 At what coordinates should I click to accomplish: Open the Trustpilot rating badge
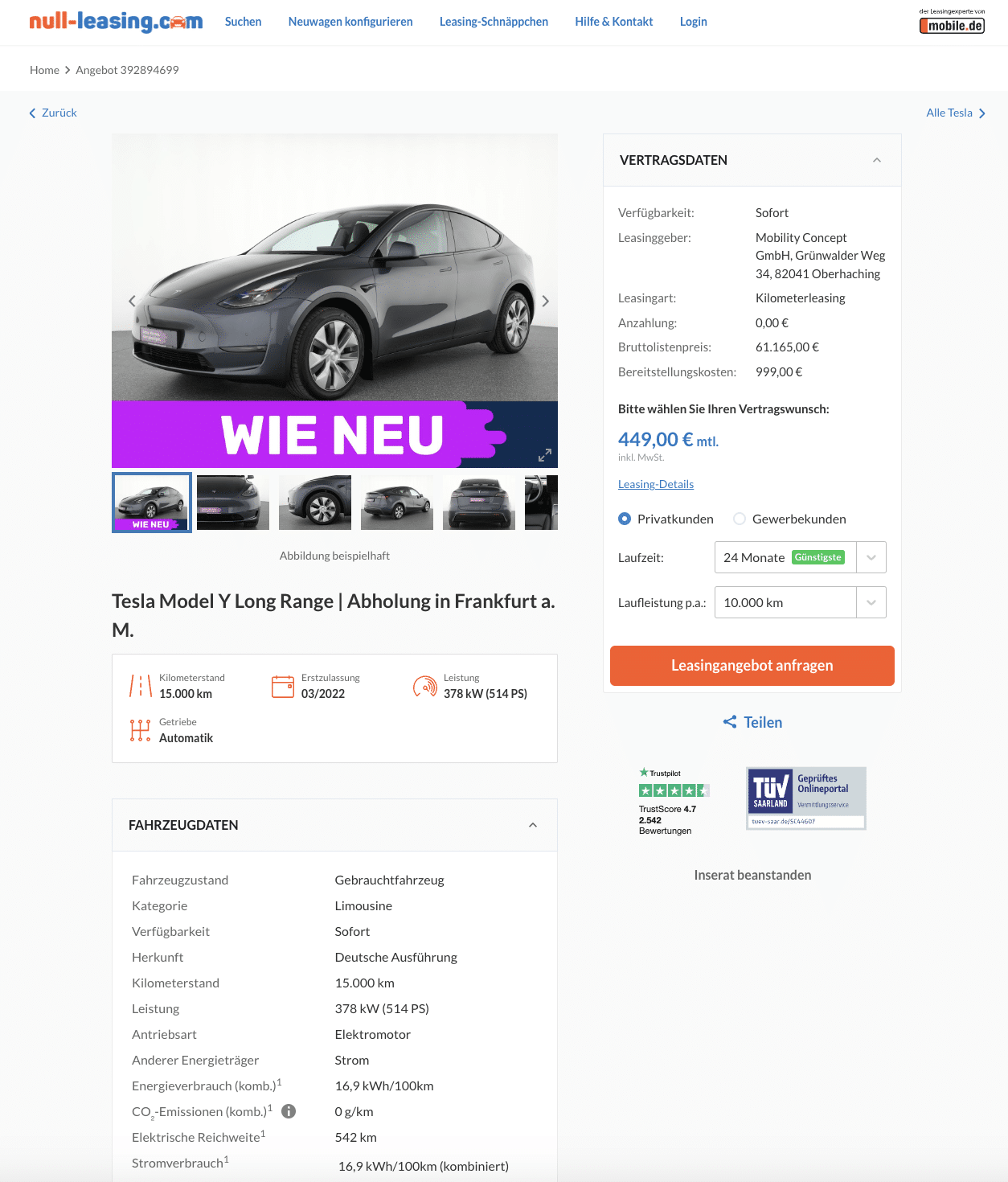674,801
